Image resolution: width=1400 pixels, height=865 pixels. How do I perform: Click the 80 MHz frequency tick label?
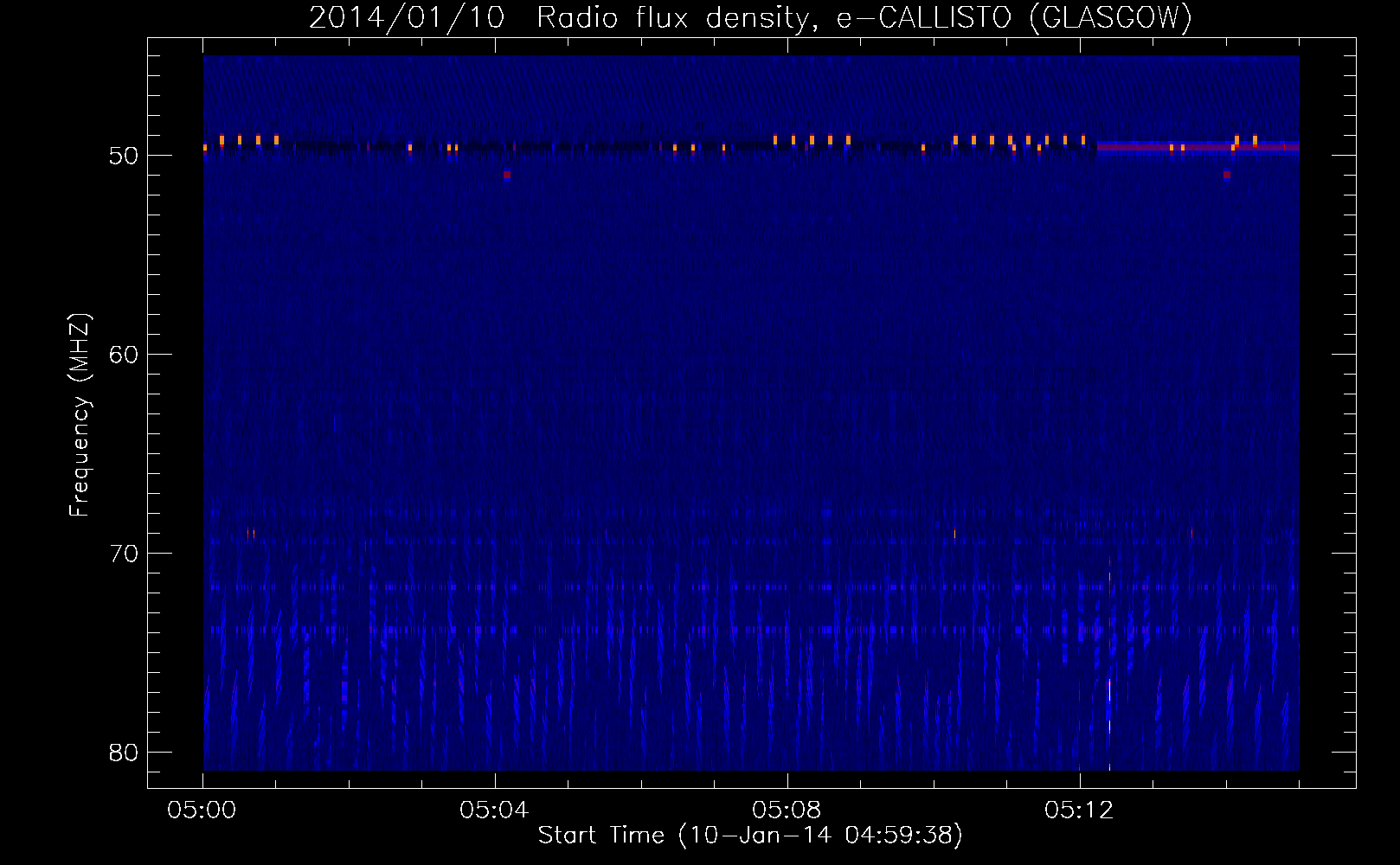coord(124,753)
